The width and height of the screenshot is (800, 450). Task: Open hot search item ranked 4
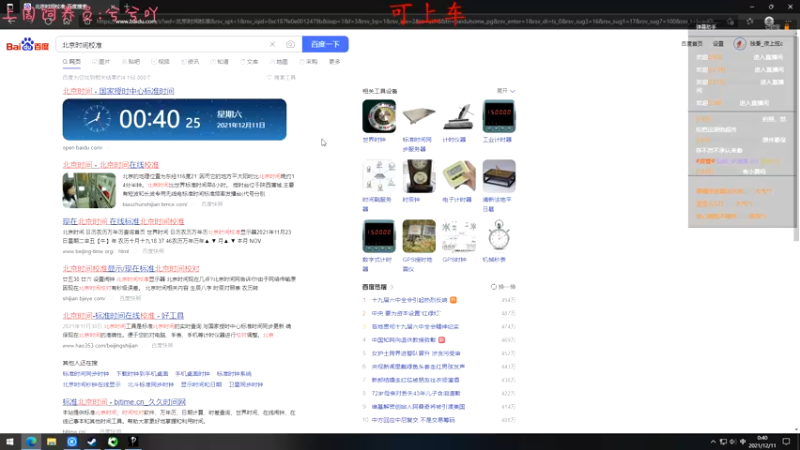point(404,340)
